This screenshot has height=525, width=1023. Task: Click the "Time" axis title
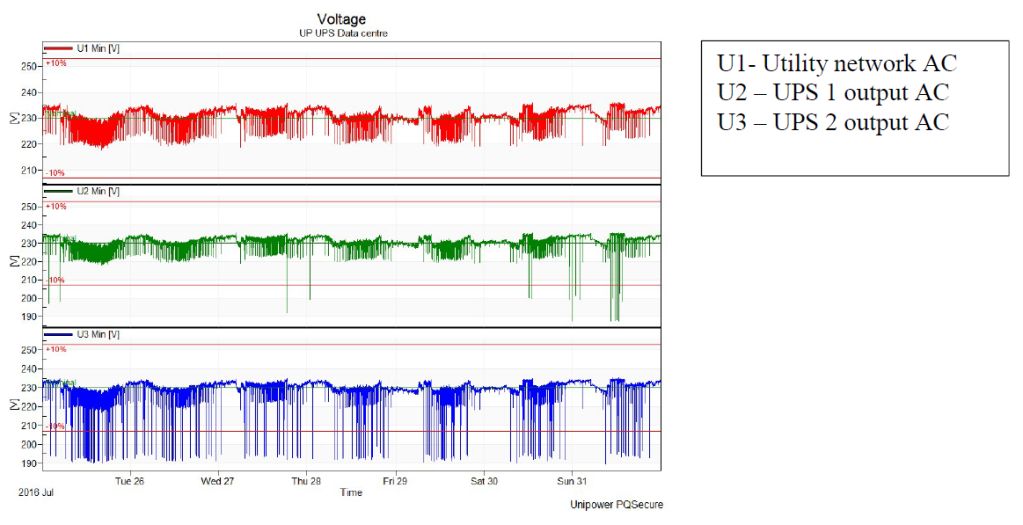tap(351, 492)
